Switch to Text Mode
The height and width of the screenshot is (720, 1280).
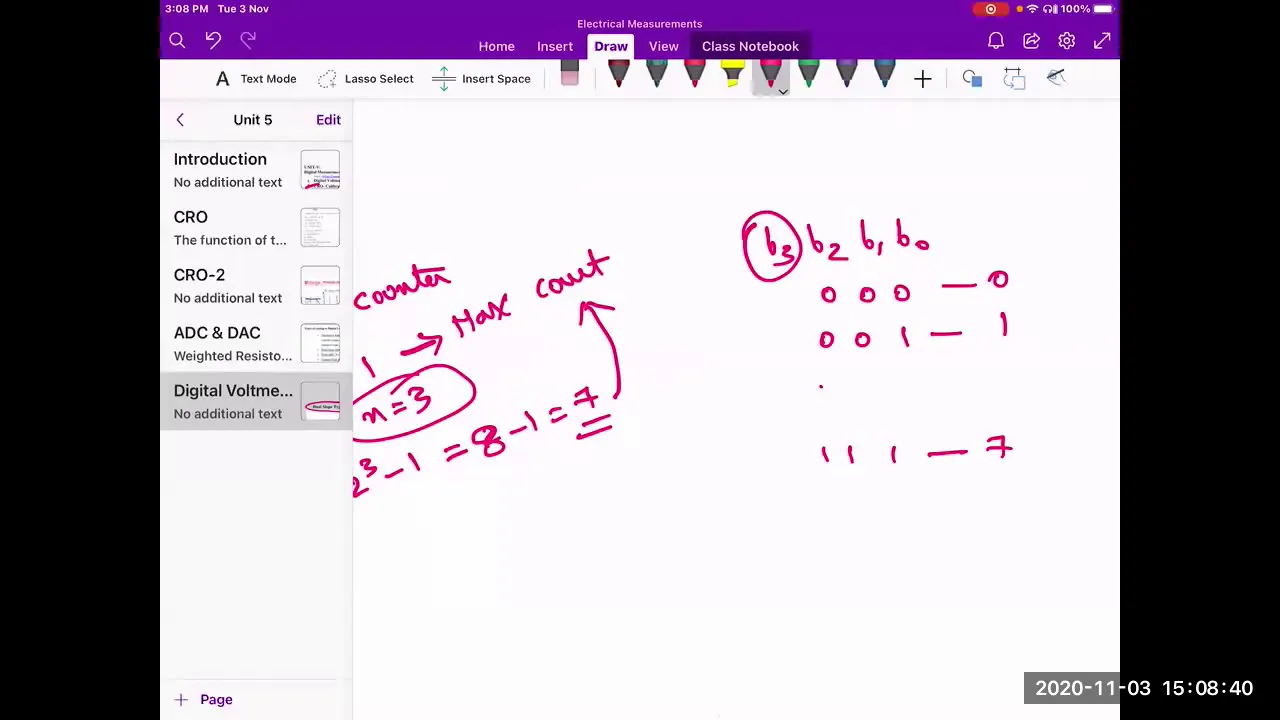(256, 79)
